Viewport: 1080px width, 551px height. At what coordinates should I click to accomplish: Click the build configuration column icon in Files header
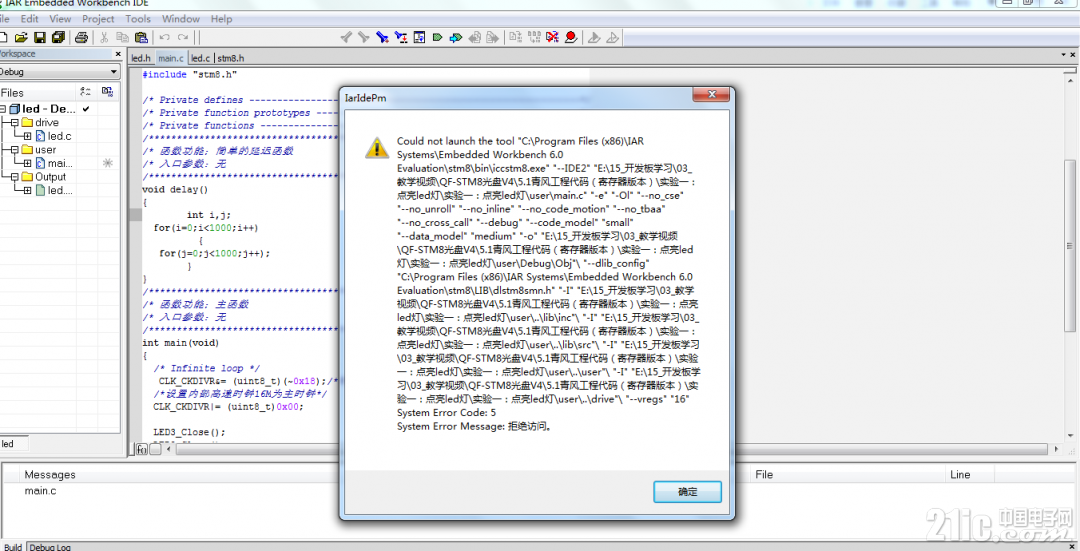coord(86,92)
